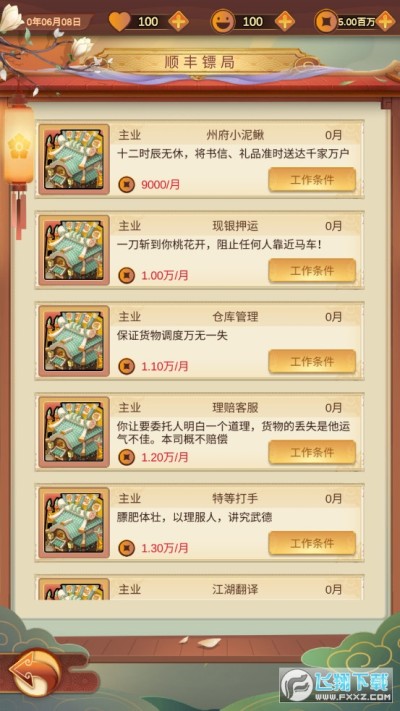
Task: Select 理赔客服 building thumbnail
Action: pyautogui.click(x=74, y=432)
